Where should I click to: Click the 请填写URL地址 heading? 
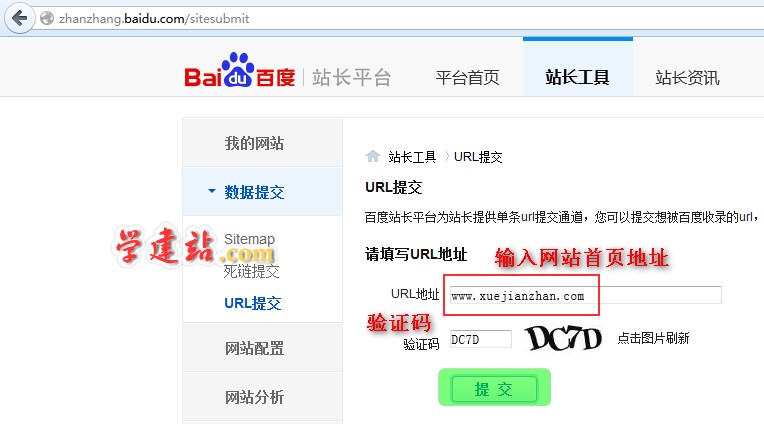coord(416,254)
